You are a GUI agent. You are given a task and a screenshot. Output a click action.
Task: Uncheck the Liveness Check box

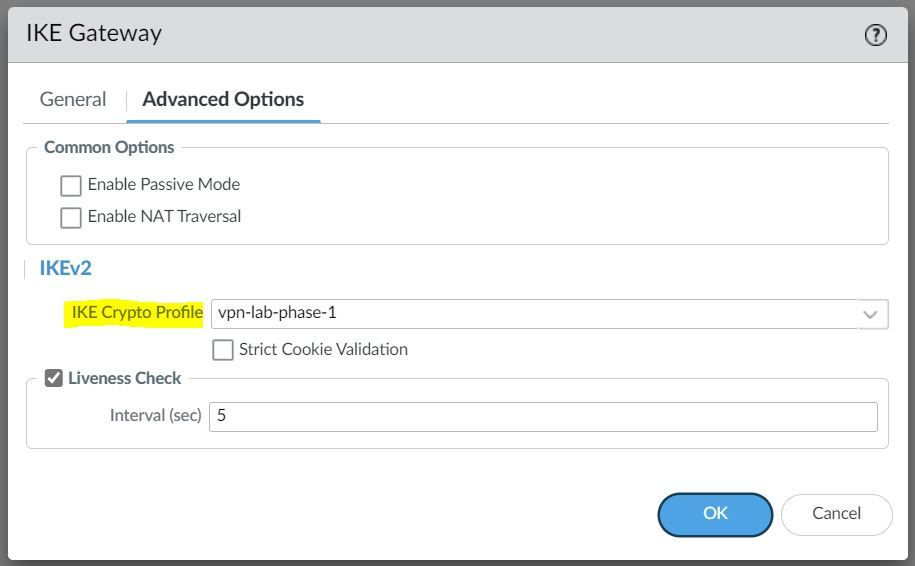click(54, 378)
